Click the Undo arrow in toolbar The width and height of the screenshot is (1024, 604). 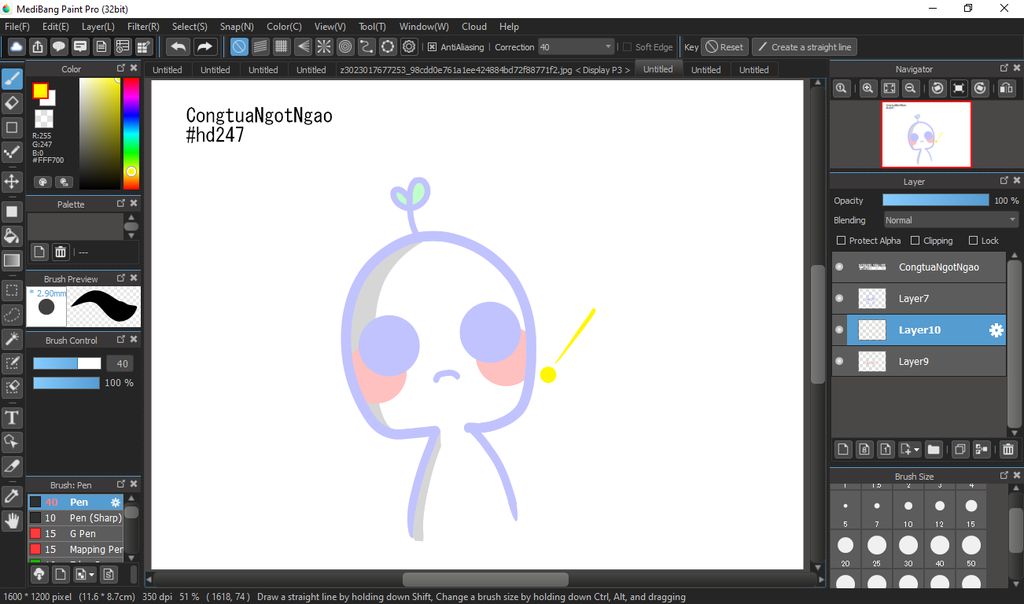pos(178,47)
